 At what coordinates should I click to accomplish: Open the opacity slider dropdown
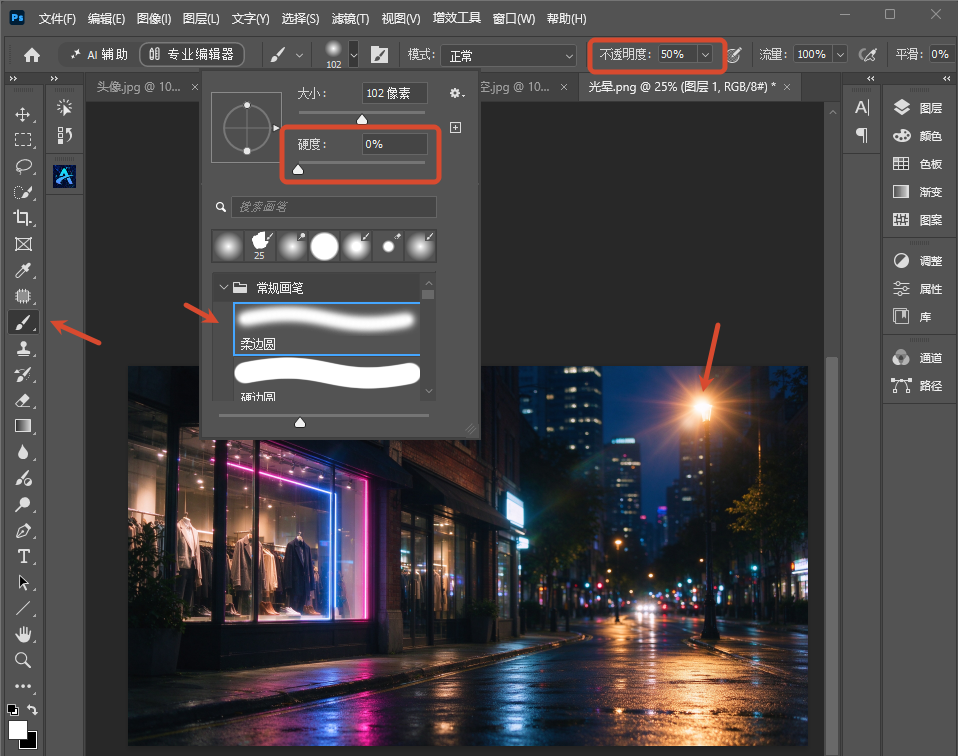point(705,54)
